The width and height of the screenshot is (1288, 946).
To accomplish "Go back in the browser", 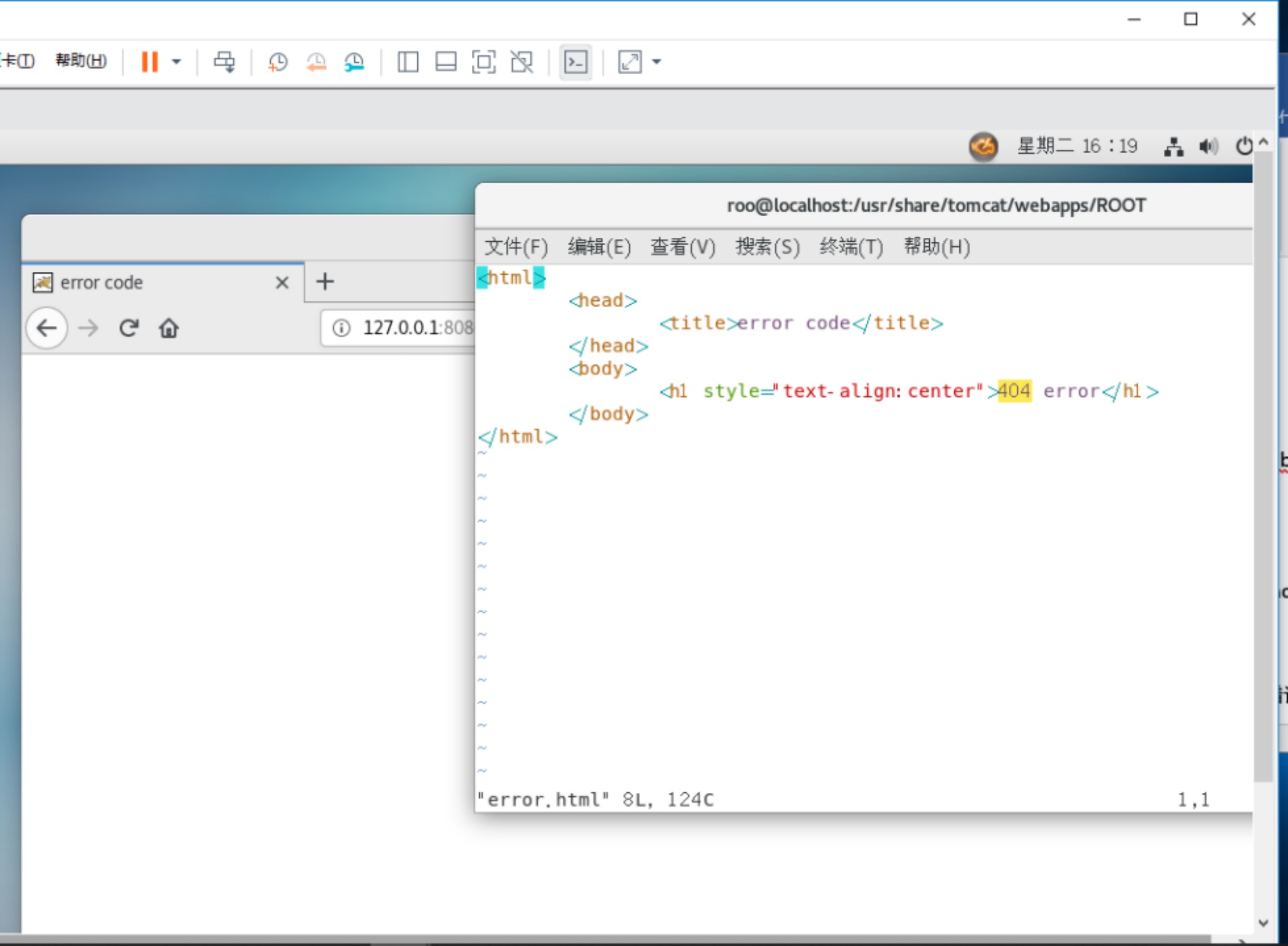I will (x=47, y=327).
